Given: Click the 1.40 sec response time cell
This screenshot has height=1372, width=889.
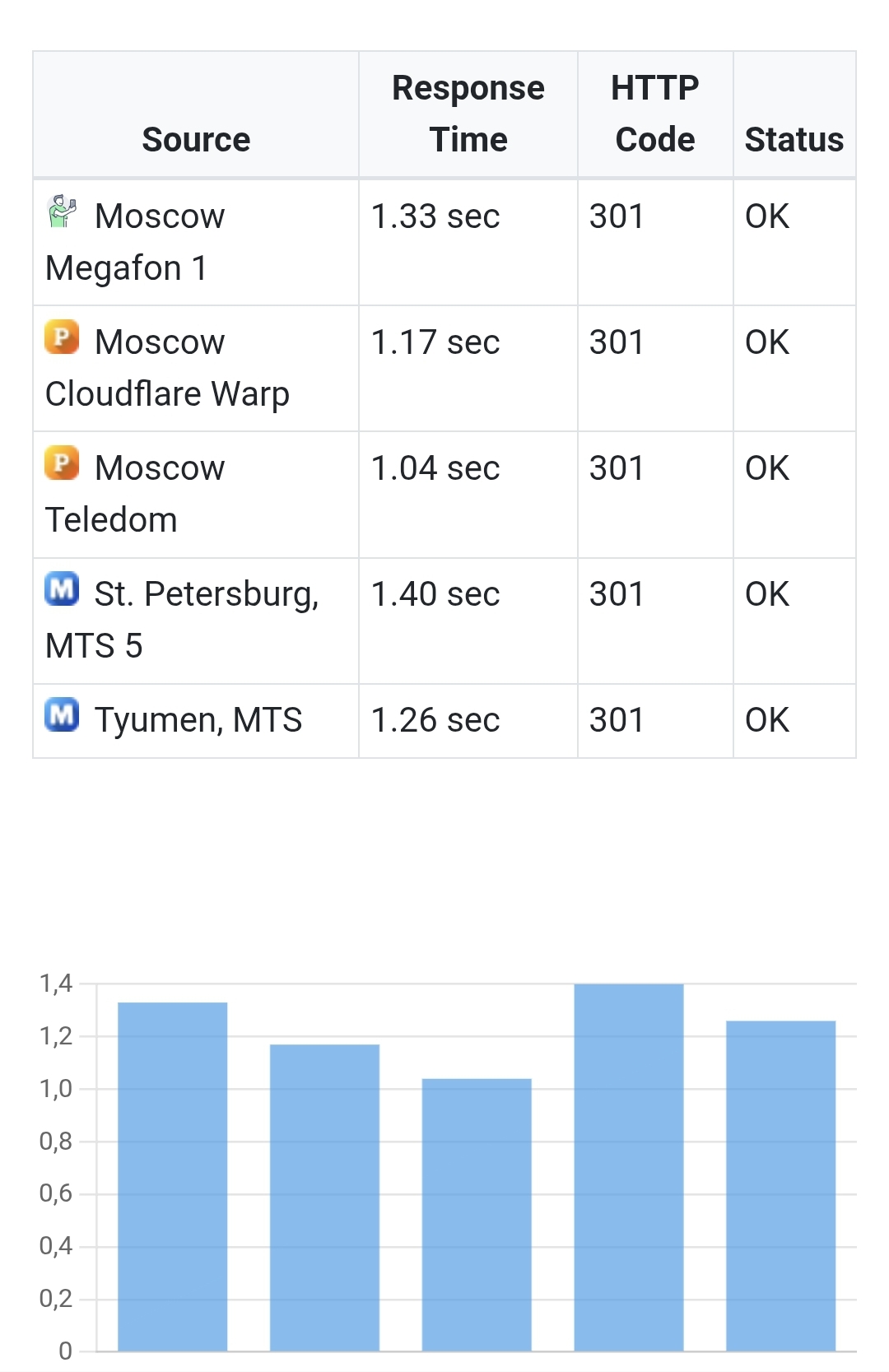Looking at the screenshot, I should click(435, 594).
